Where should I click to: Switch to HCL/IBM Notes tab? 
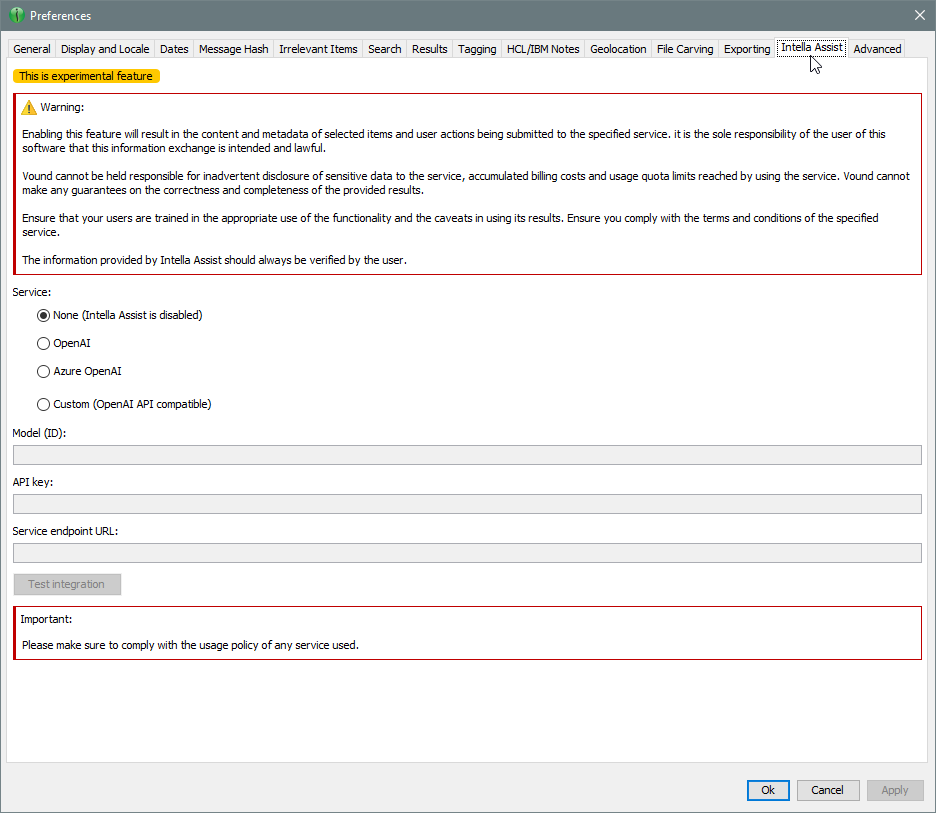[543, 49]
